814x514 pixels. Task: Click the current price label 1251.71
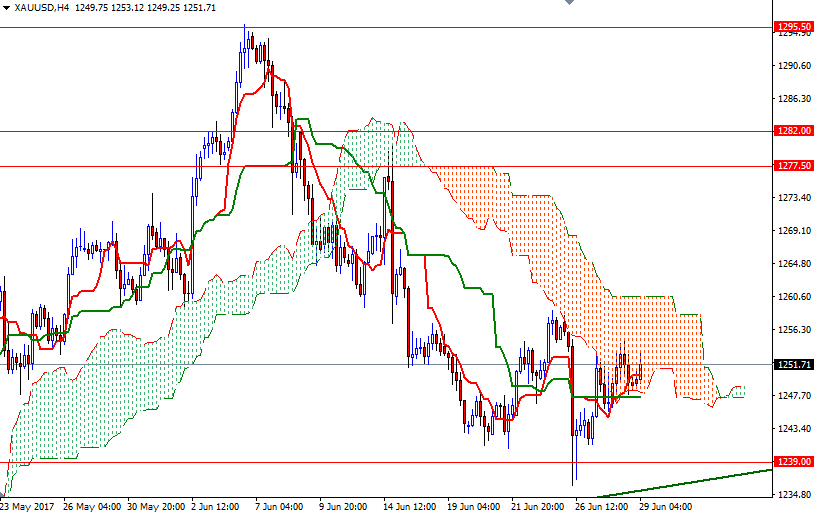(793, 364)
